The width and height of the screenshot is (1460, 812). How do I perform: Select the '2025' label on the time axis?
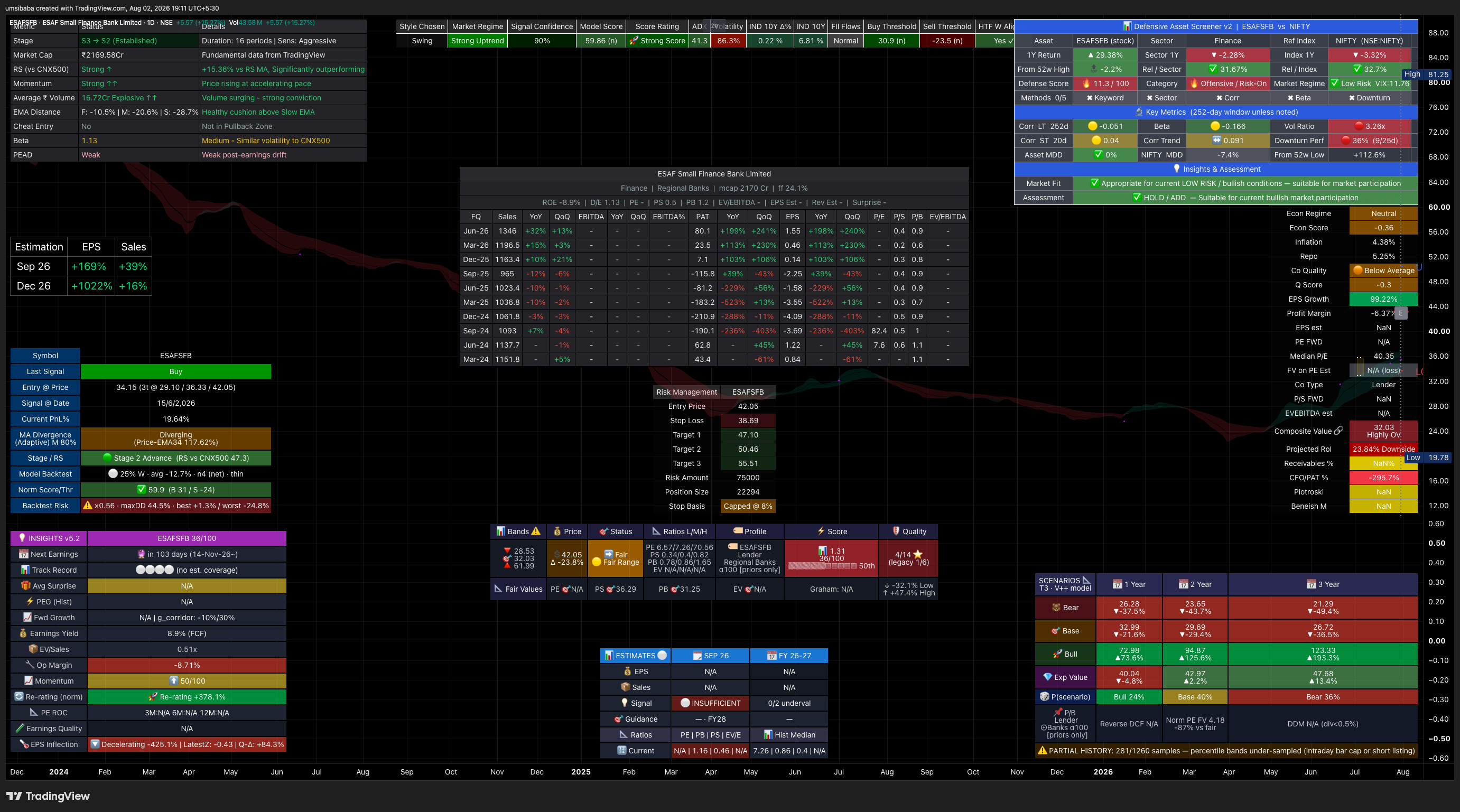click(x=581, y=772)
